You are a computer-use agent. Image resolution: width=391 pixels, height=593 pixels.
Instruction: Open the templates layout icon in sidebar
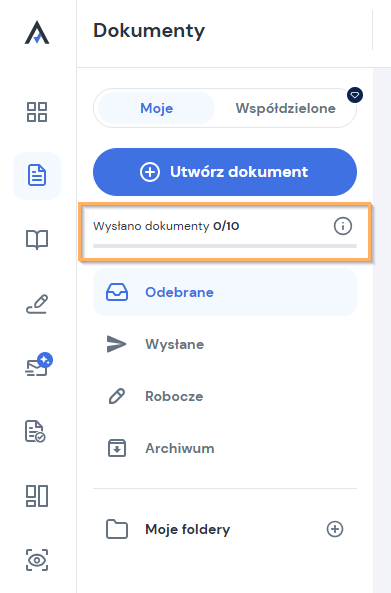click(x=37, y=496)
